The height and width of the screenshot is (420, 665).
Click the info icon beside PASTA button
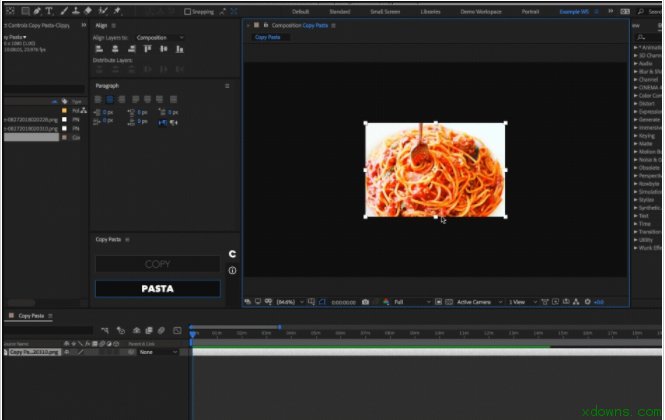click(232, 270)
